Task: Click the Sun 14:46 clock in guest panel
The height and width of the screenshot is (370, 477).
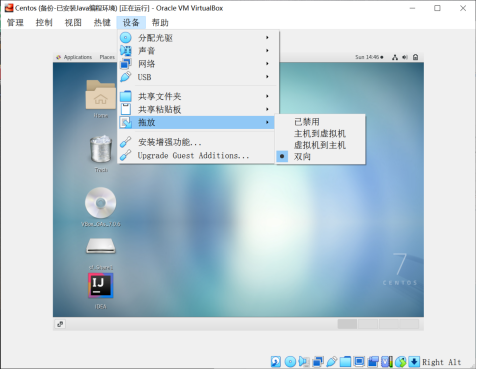Action: (x=369, y=57)
